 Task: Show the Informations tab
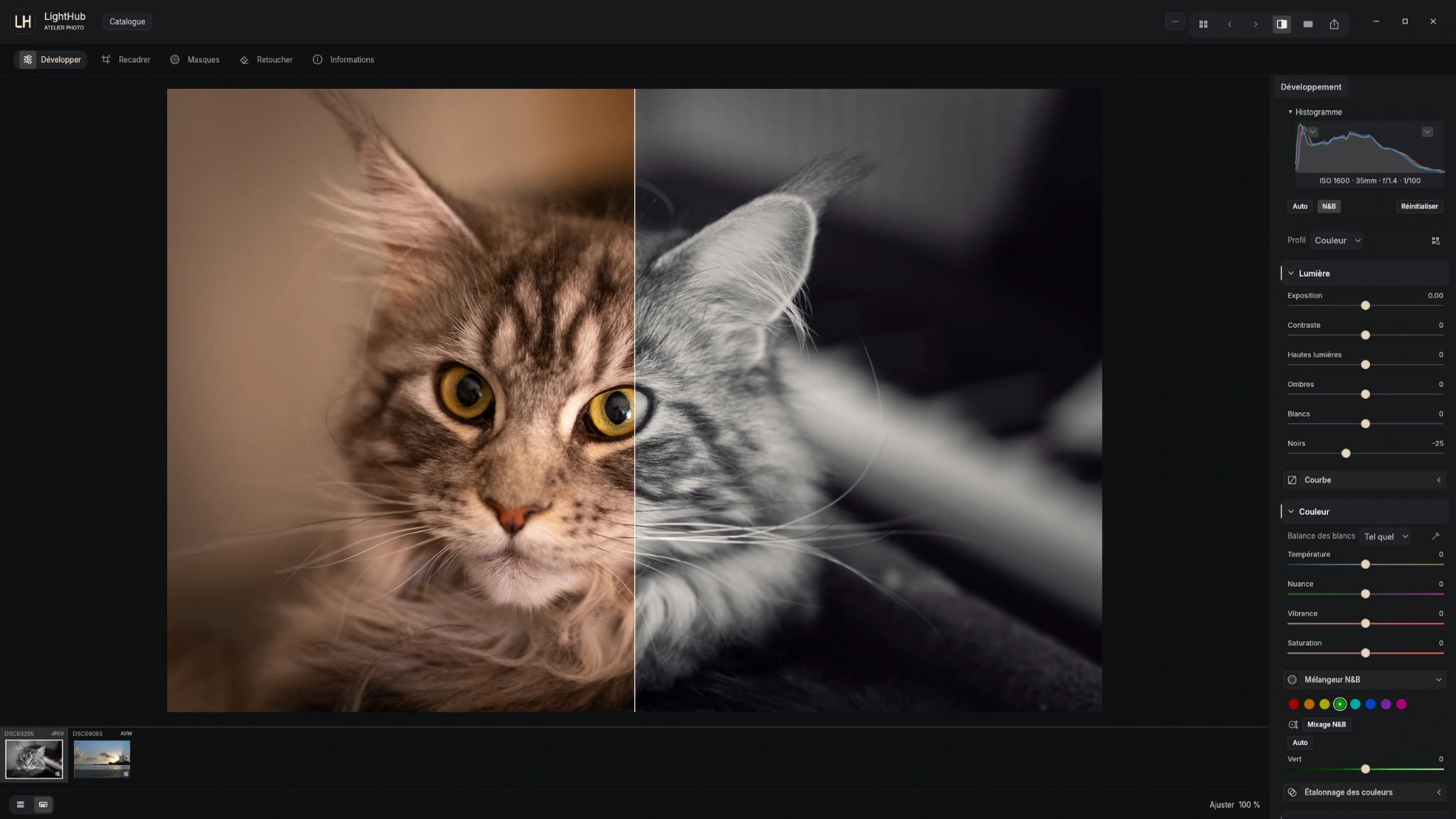click(343, 60)
